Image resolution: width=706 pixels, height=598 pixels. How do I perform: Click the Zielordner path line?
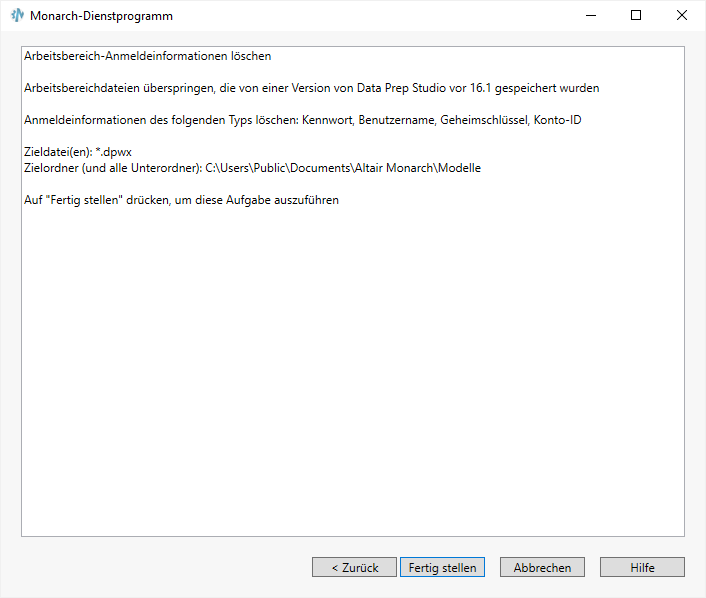(x=253, y=168)
